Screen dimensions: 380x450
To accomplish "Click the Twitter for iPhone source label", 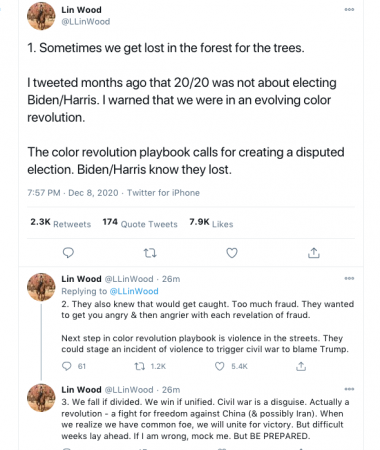I will pyautogui.click(x=163, y=193).
